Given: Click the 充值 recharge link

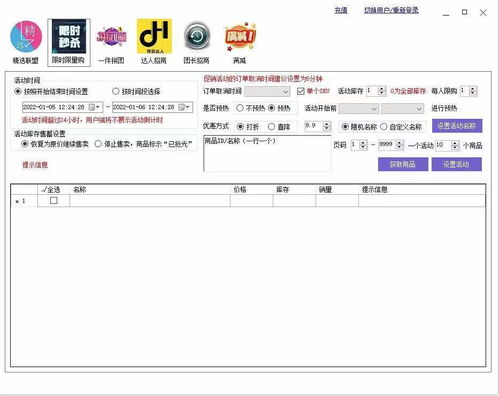Looking at the screenshot, I should pos(341,10).
